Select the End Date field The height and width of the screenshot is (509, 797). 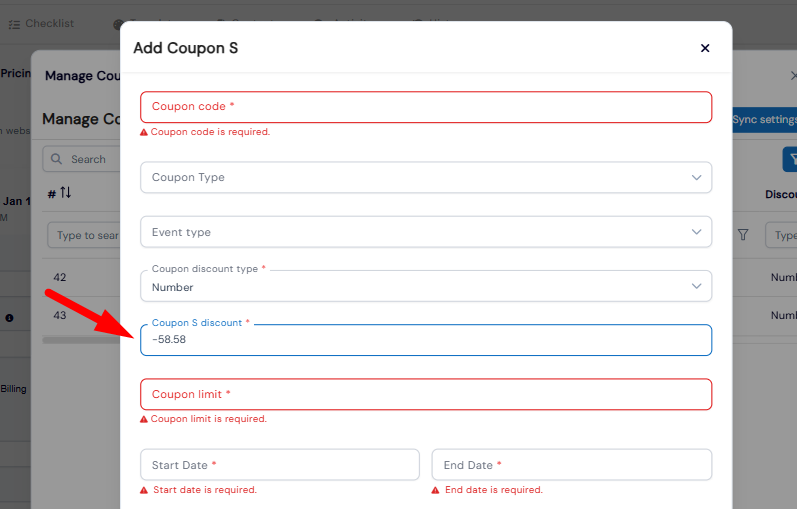tap(571, 465)
